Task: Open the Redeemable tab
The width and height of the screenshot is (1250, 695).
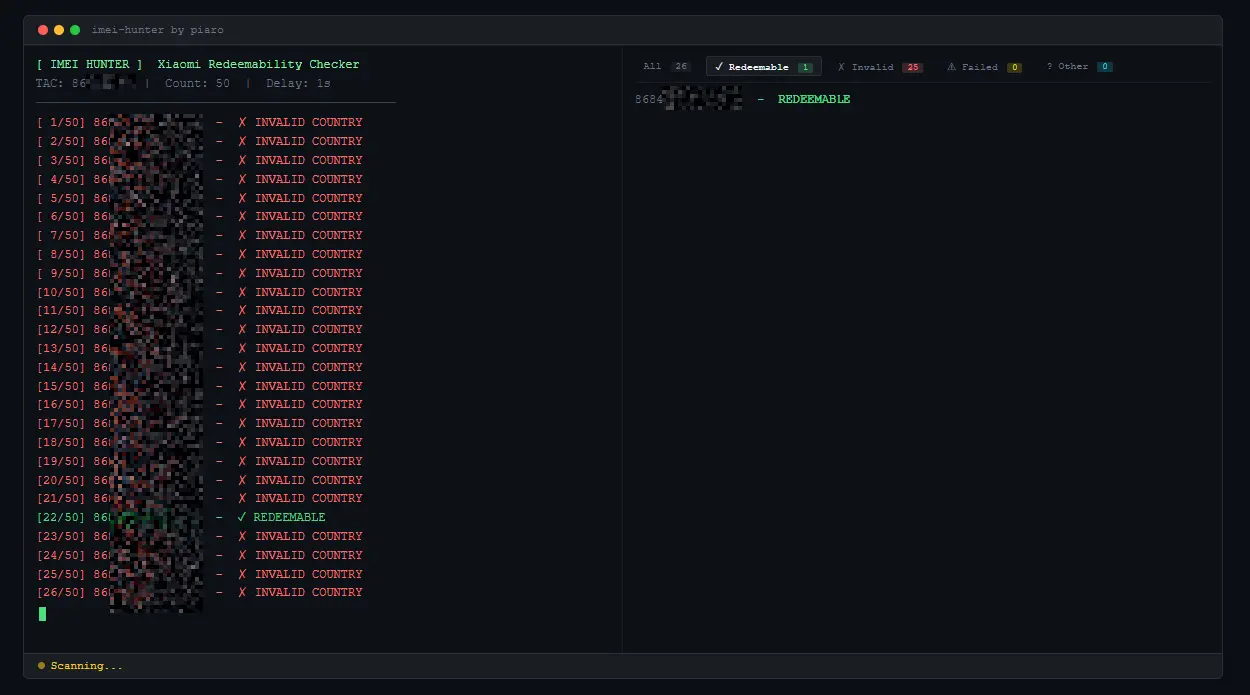Action: [x=764, y=67]
